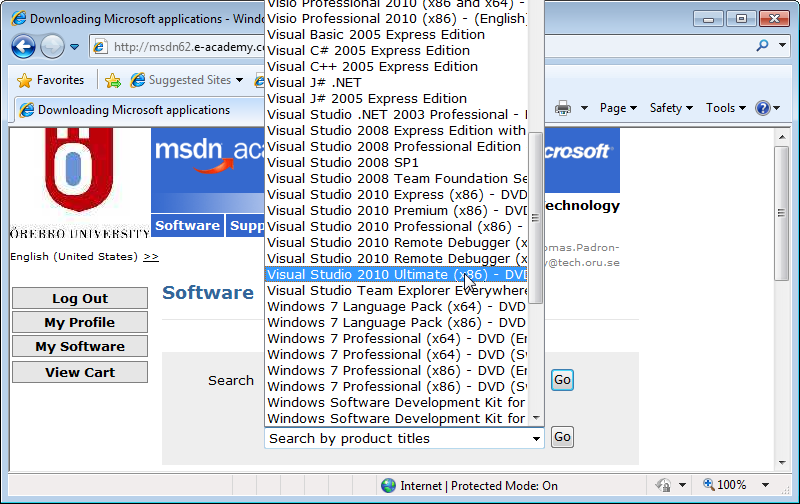Screen dimensions: 800x504
Task: Click the My Profile button
Action: (80, 322)
